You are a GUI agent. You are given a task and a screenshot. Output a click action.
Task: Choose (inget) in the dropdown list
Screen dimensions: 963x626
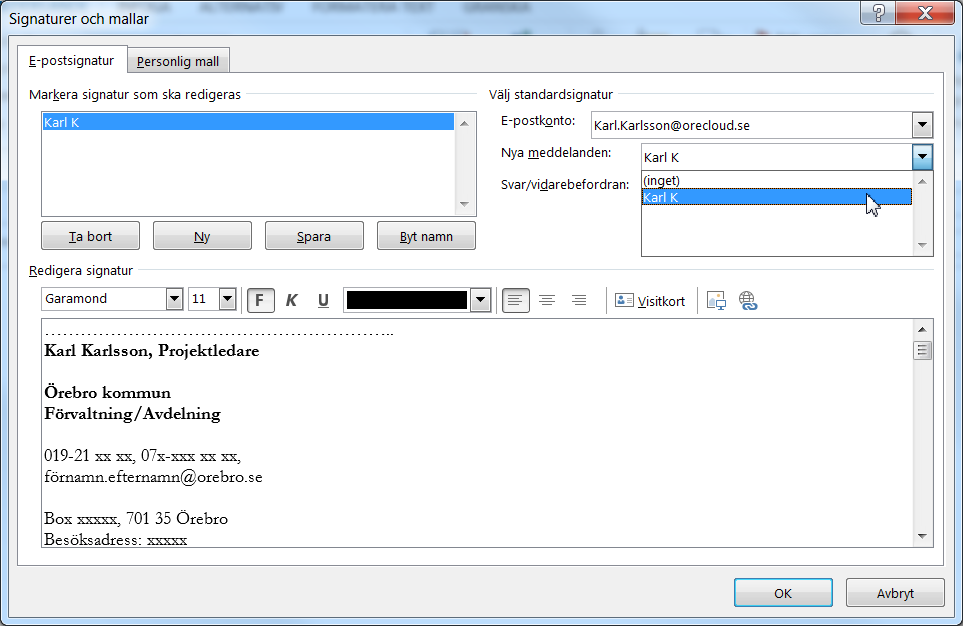click(x=776, y=181)
